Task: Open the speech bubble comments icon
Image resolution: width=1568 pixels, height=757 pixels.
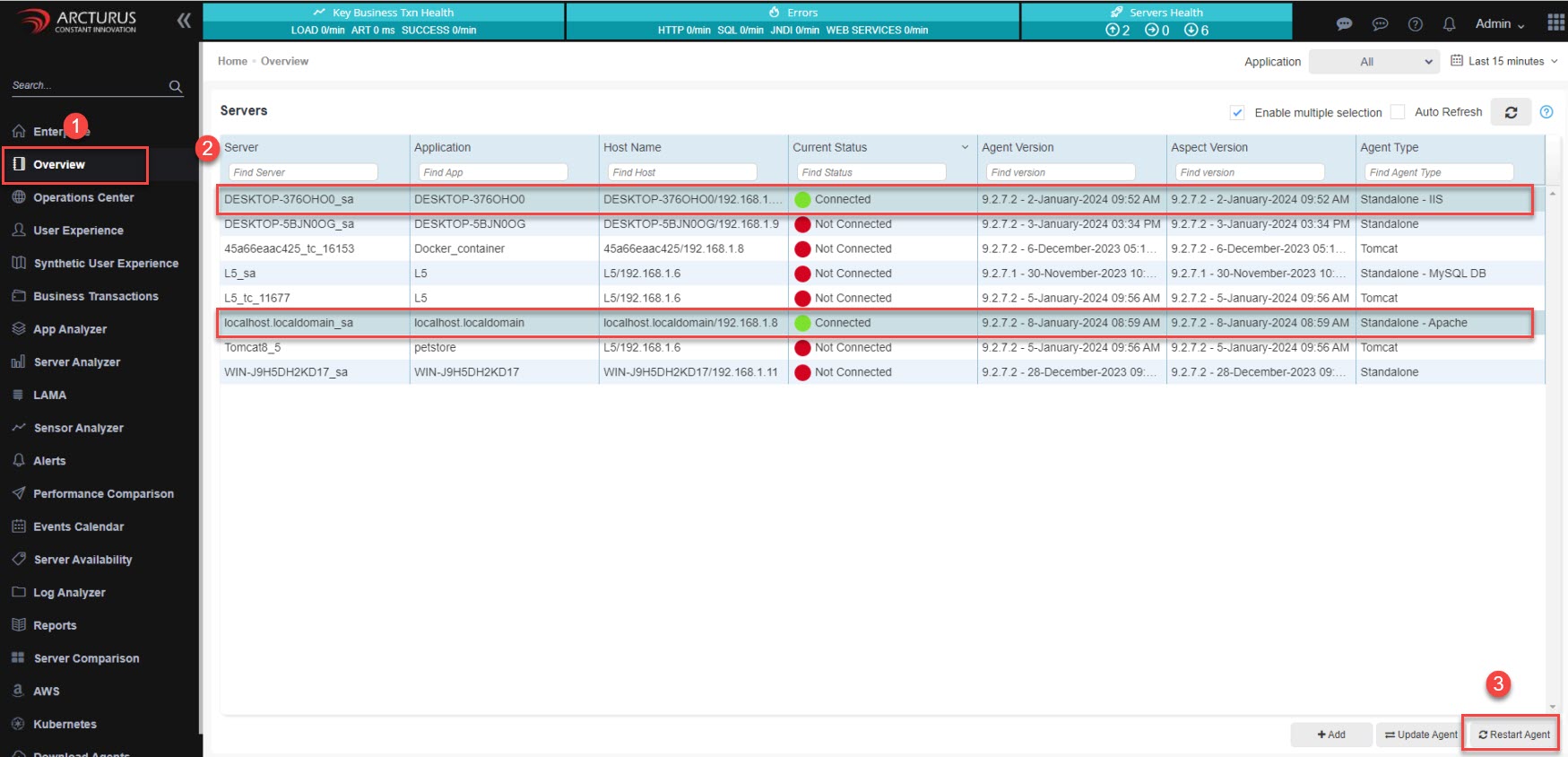Action: pyautogui.click(x=1380, y=24)
